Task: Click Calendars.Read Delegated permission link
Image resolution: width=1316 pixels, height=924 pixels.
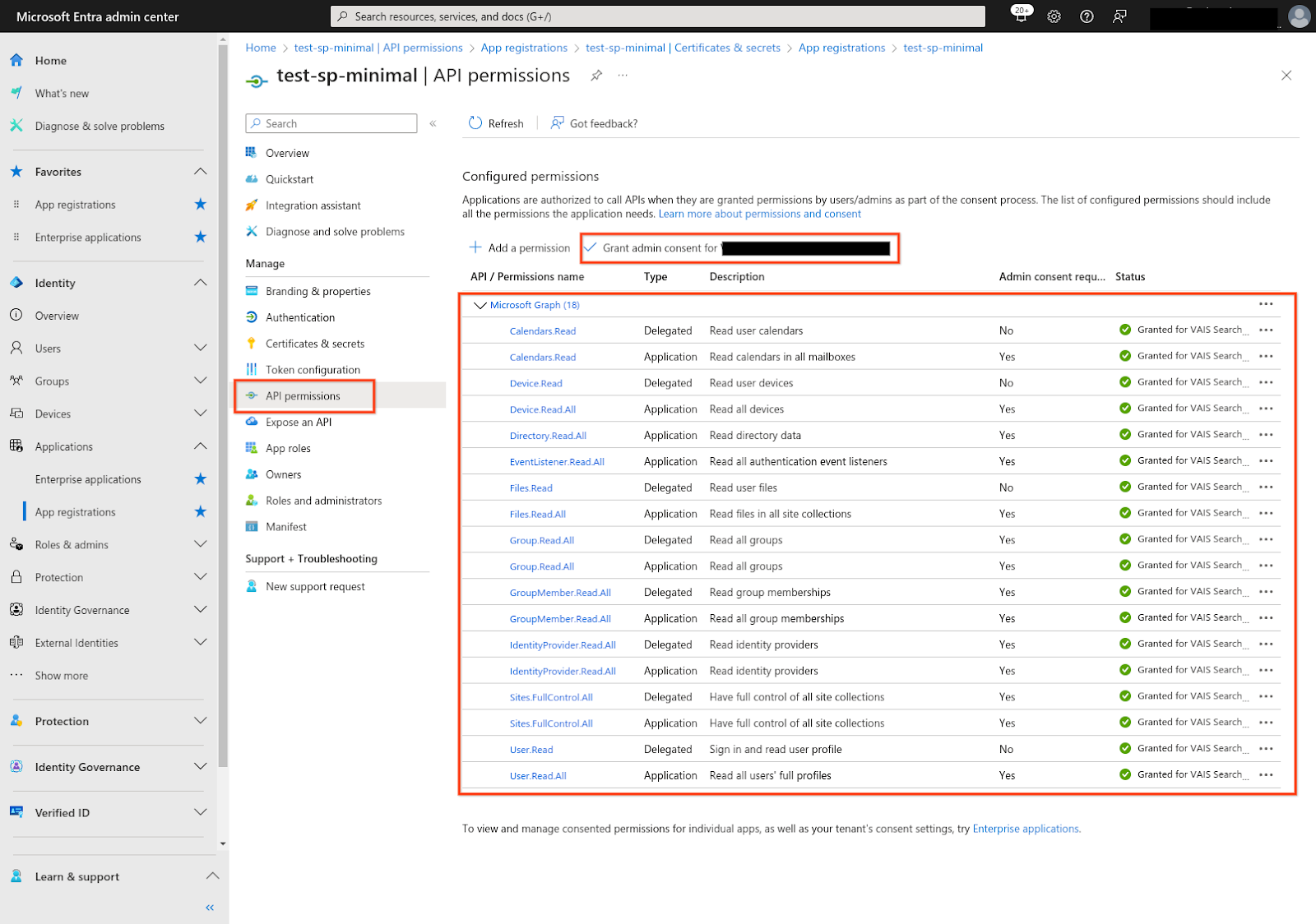Action: click(542, 331)
